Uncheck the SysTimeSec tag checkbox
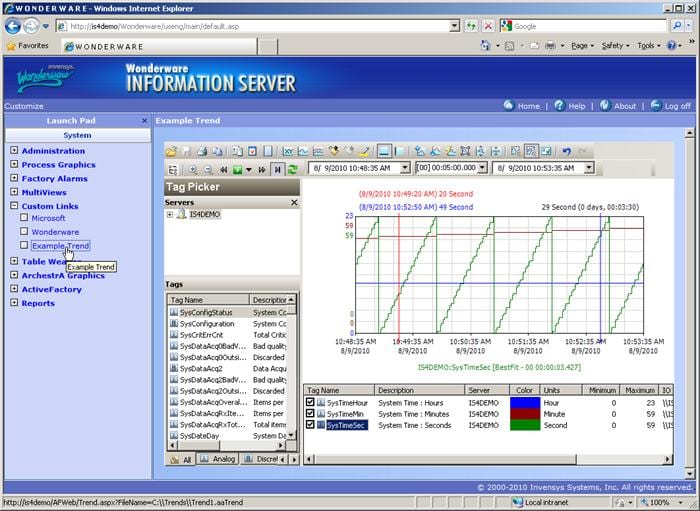Viewport: 700px width, 511px height. (x=310, y=424)
